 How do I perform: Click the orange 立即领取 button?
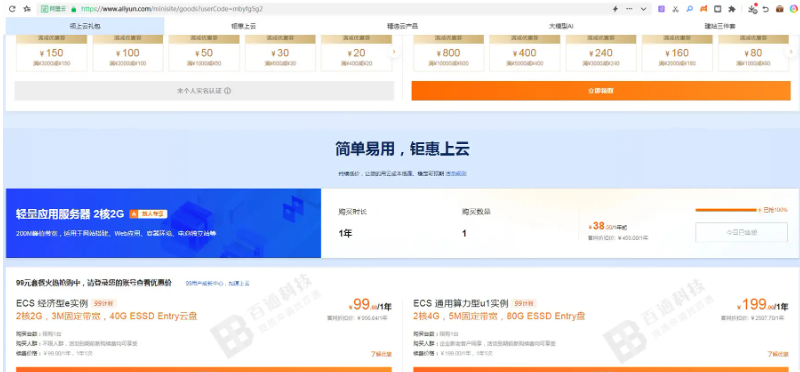point(601,91)
